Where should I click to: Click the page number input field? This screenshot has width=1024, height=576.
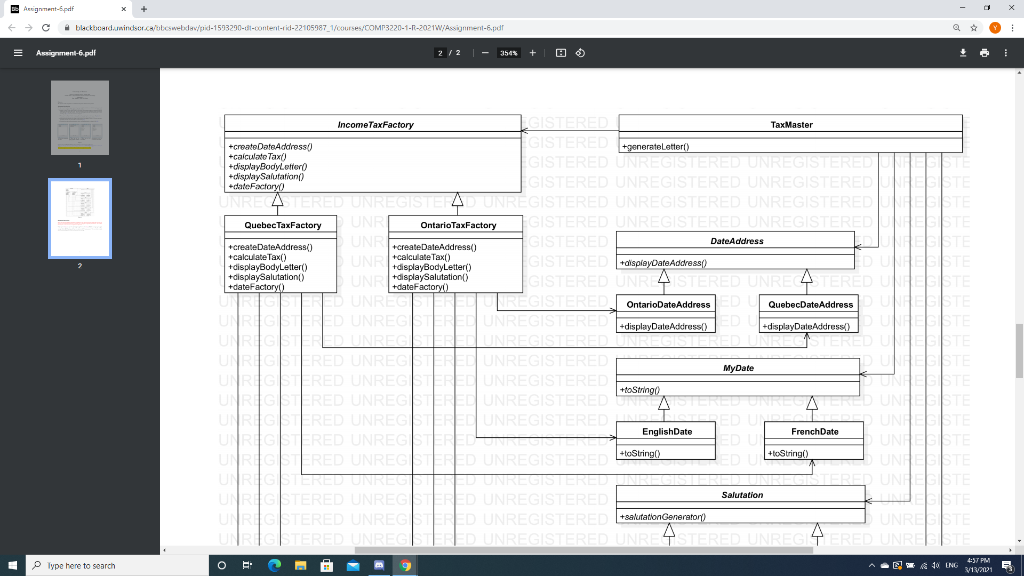click(440, 53)
